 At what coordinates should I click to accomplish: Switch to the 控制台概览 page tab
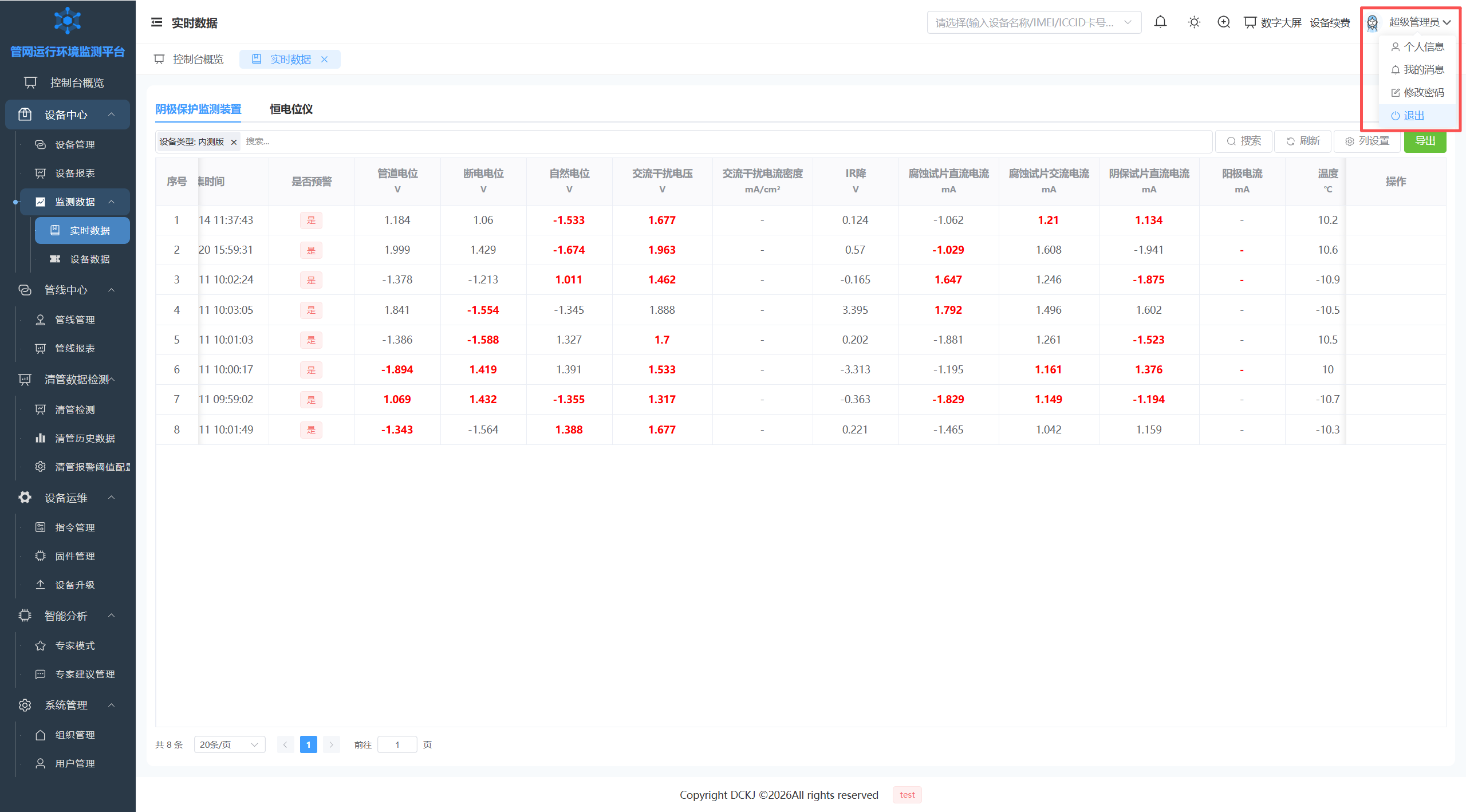[189, 59]
